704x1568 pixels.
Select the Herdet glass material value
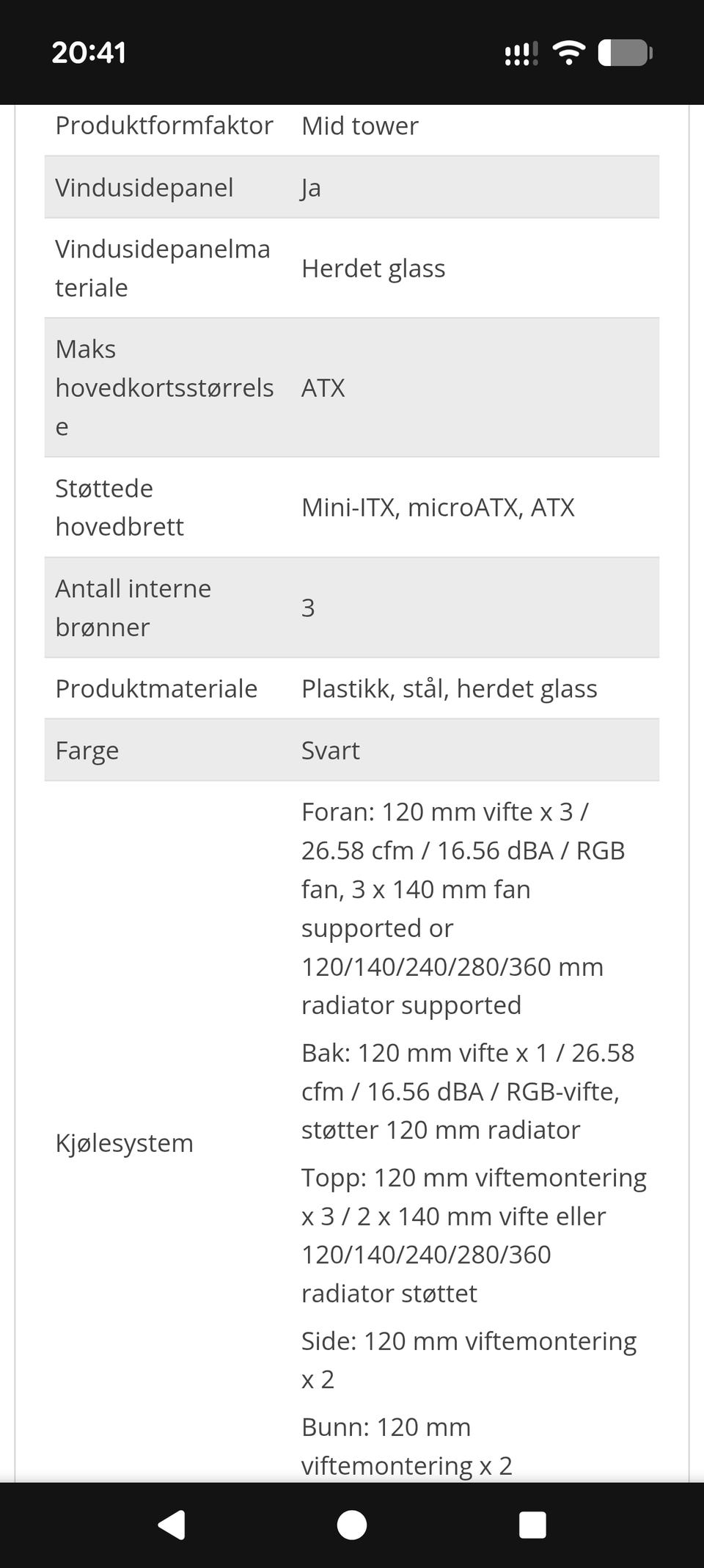373,269
